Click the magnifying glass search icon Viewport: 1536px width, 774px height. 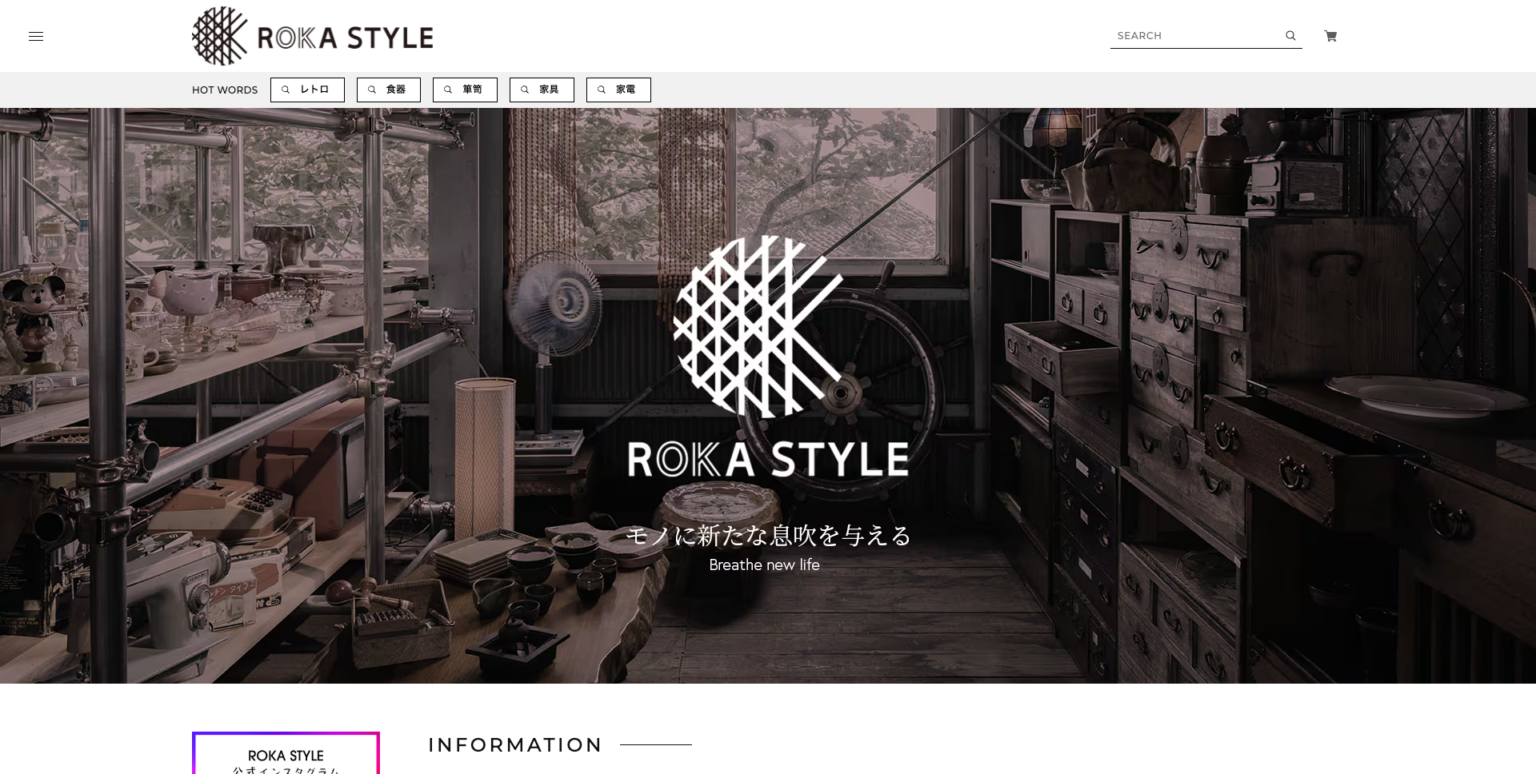click(1290, 35)
